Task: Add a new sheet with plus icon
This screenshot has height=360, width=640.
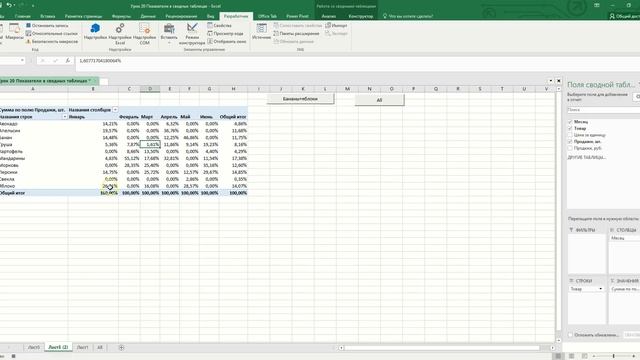Action: click(x=121, y=347)
